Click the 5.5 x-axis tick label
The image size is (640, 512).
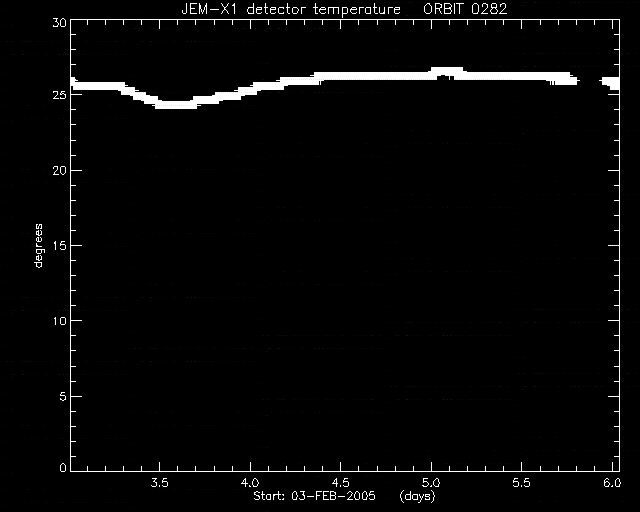pyautogui.click(x=521, y=483)
